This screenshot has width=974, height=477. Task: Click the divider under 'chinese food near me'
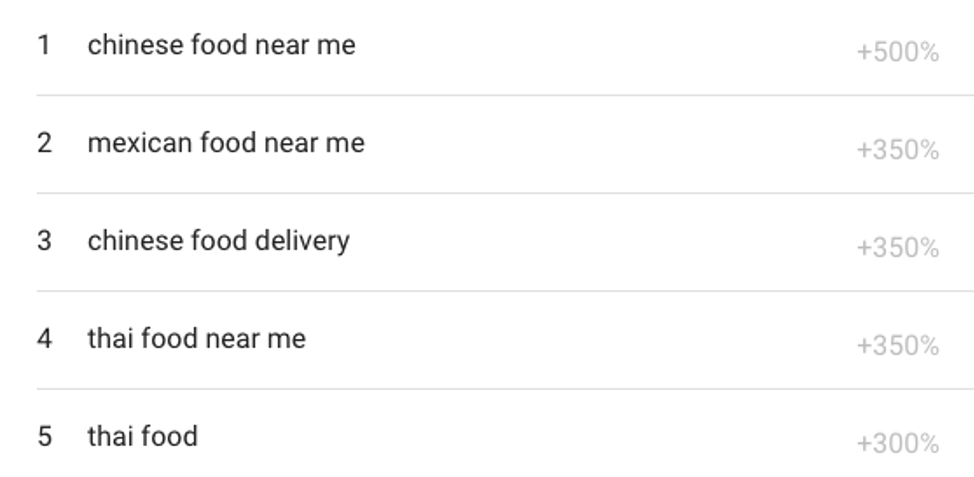click(505, 95)
